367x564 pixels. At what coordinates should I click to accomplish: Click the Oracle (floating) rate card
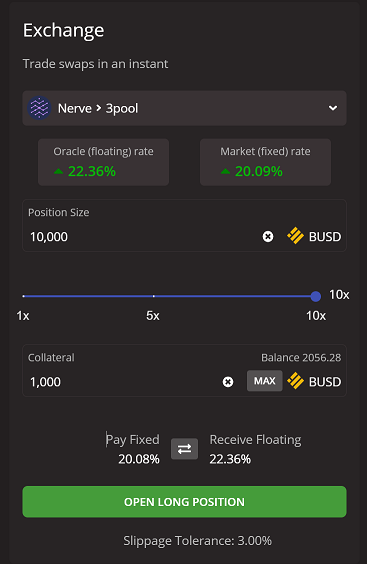tap(103, 162)
